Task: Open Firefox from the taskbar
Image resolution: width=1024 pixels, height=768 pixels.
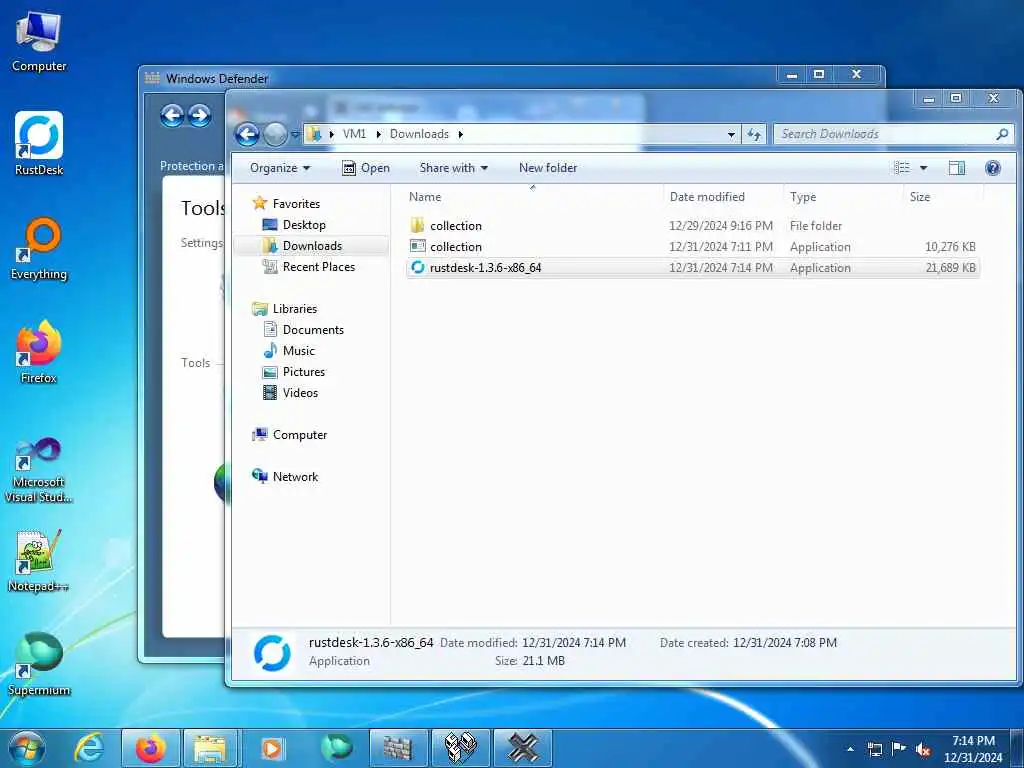Action: click(x=151, y=748)
